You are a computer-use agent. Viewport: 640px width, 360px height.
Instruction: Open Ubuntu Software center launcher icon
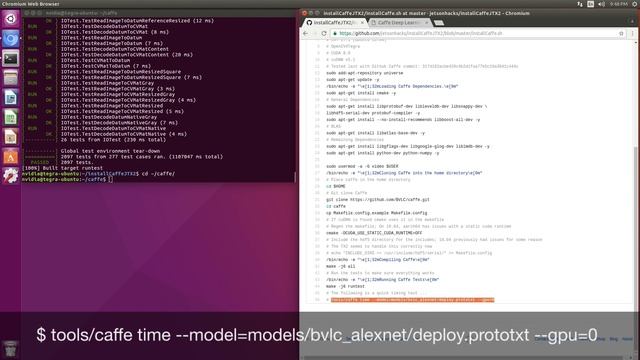(11, 156)
